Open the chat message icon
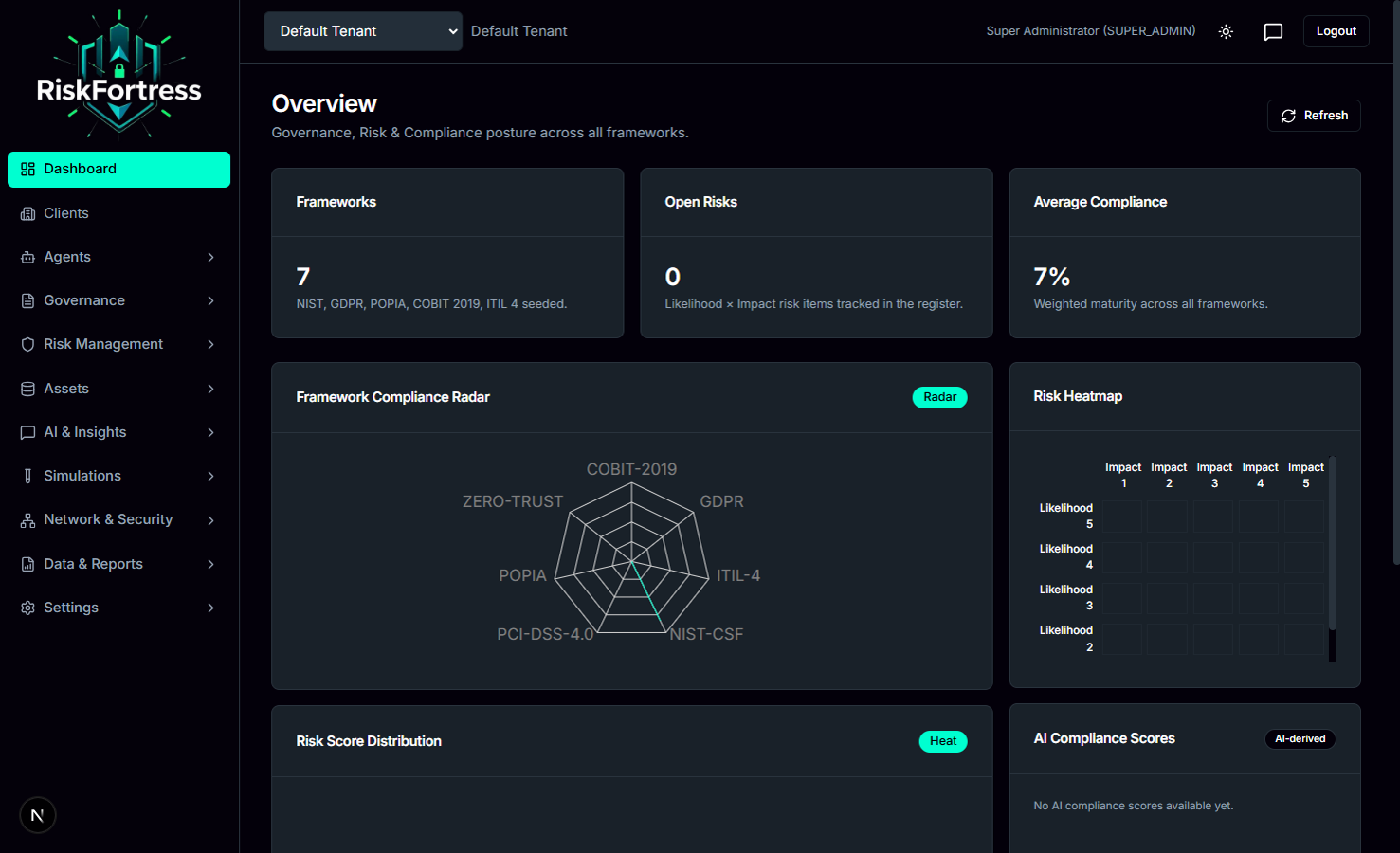The width and height of the screenshot is (1400, 853). point(1273,31)
